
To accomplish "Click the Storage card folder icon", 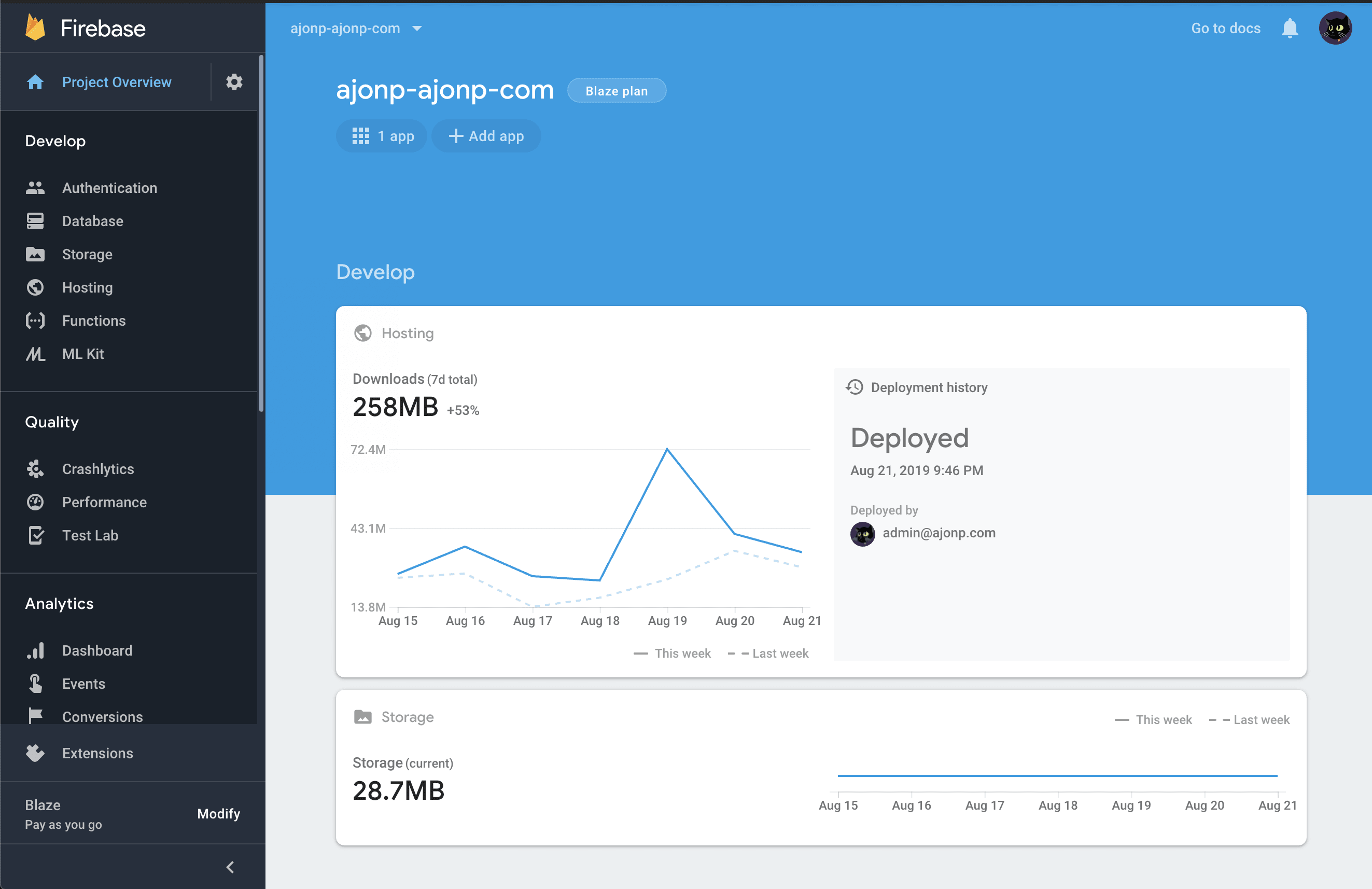I will click(x=362, y=717).
